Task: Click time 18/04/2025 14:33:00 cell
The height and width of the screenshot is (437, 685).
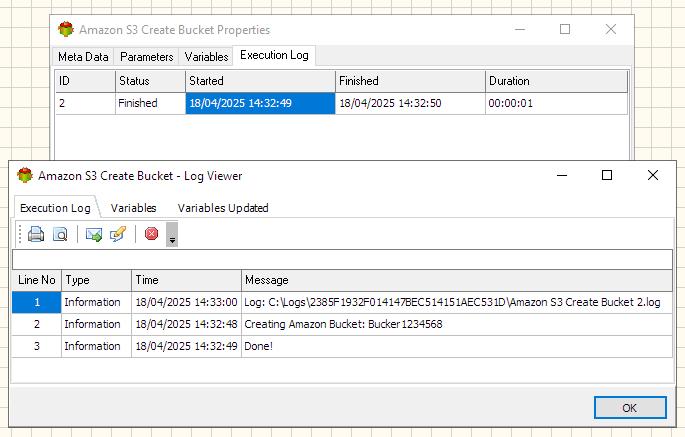Action: [187, 302]
